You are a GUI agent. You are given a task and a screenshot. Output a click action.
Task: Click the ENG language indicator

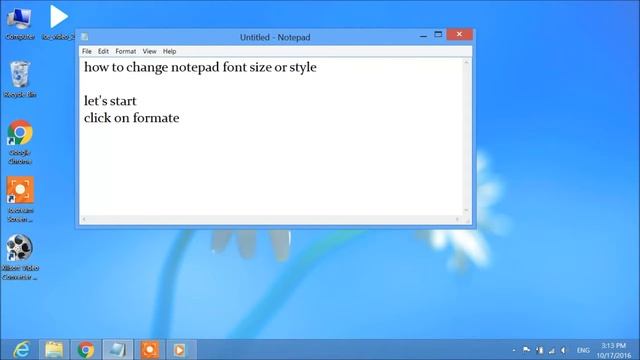pyautogui.click(x=583, y=350)
